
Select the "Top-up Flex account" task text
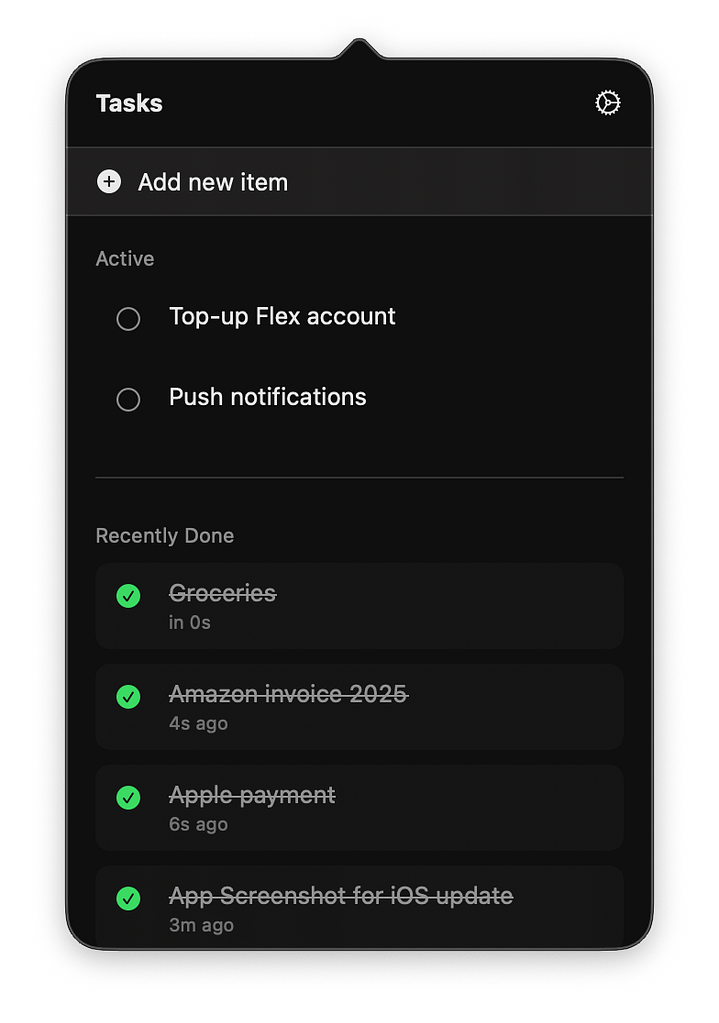click(x=282, y=317)
